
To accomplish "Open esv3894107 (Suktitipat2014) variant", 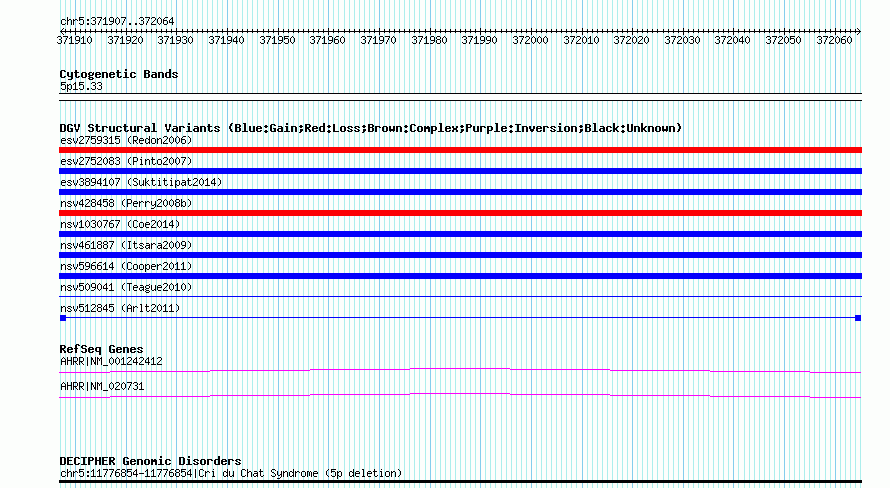I will point(141,182).
